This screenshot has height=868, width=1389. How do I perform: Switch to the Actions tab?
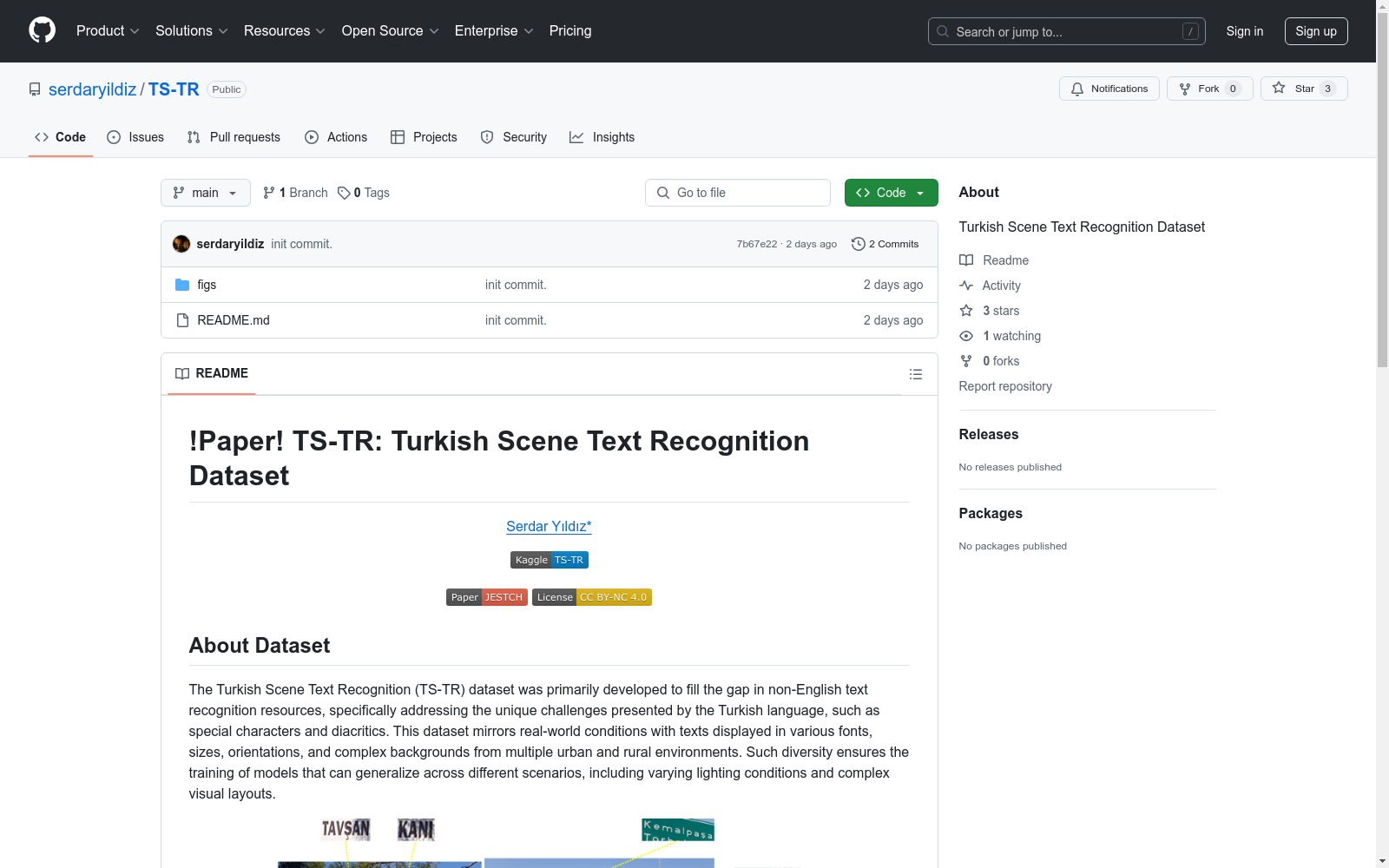[x=336, y=137]
